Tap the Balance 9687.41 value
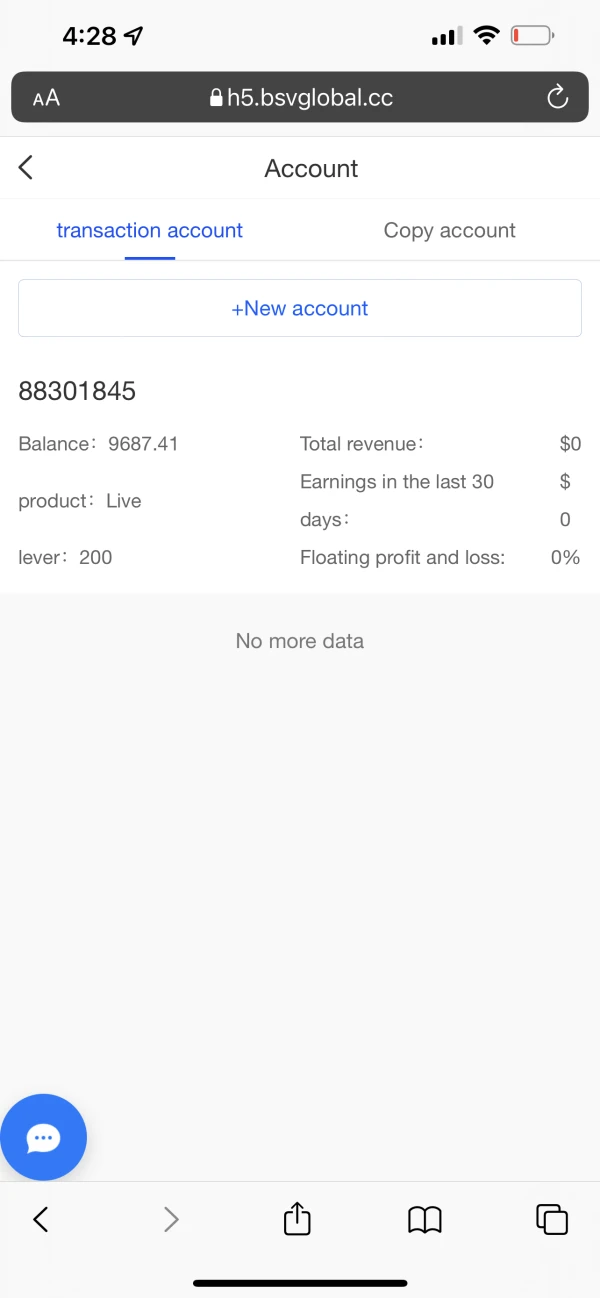Viewport: 600px width, 1298px height. (143, 444)
